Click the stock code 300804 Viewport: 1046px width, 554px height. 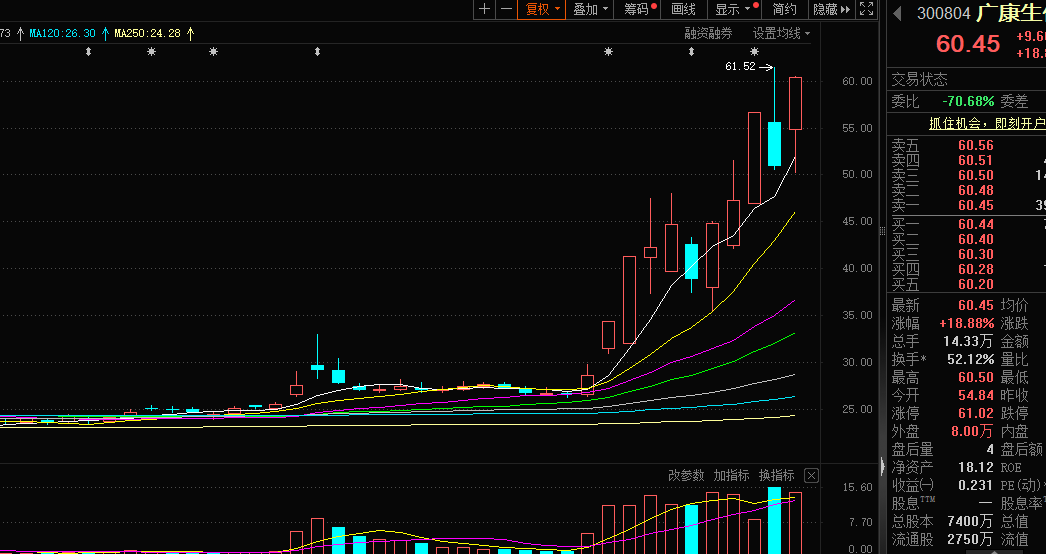pos(944,13)
